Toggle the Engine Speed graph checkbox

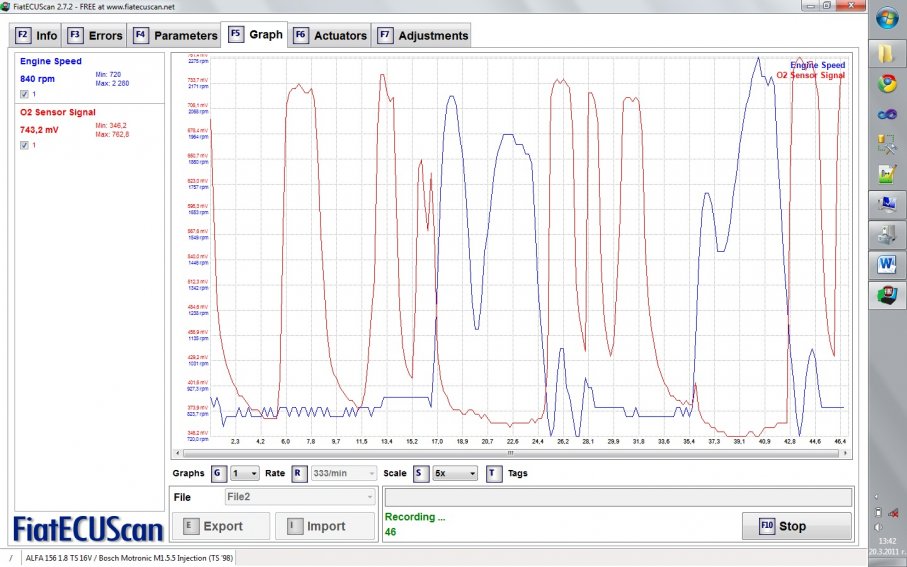click(x=25, y=94)
